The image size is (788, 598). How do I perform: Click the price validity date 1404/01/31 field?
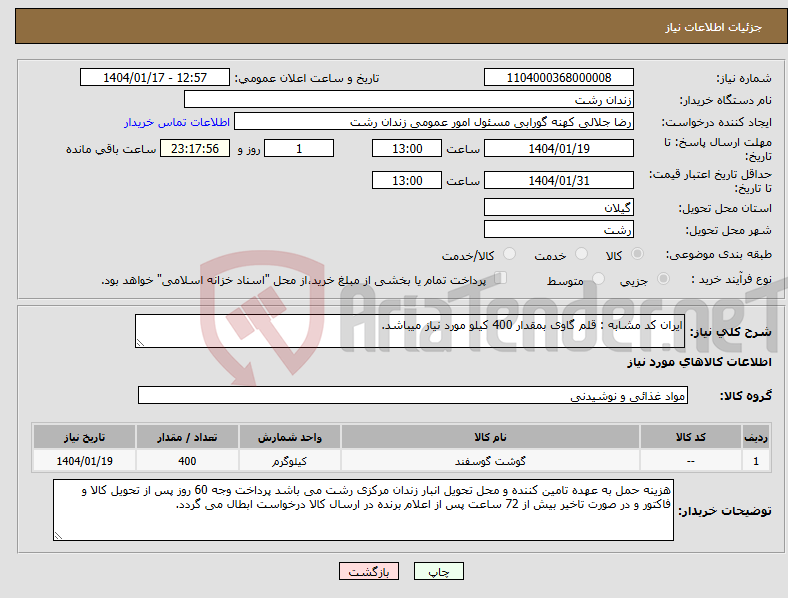coord(559,180)
